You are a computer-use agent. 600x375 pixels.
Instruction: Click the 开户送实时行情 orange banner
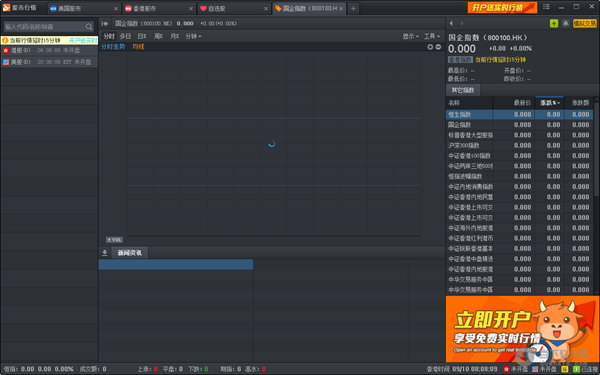tap(502, 7)
